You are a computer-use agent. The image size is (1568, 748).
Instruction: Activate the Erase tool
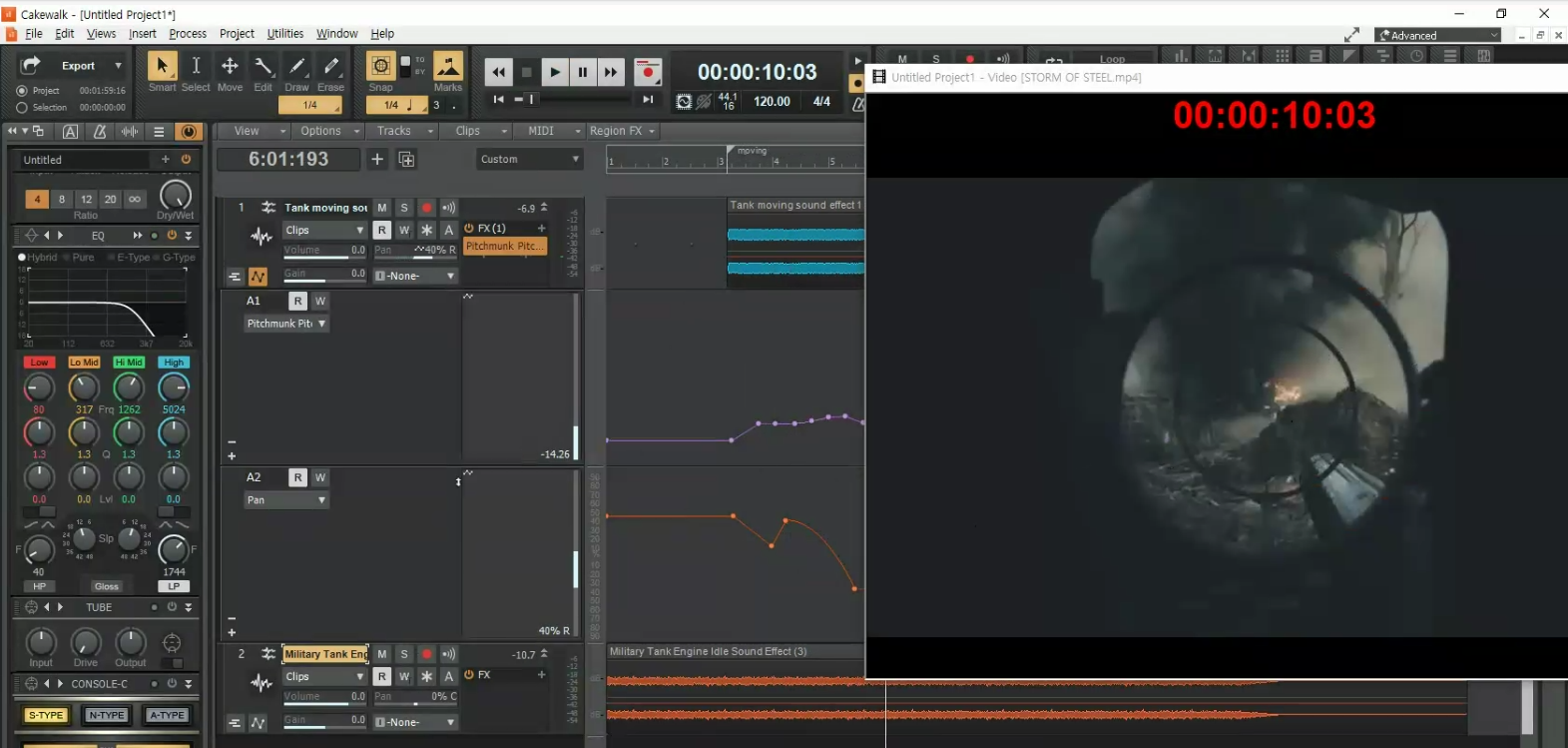(x=331, y=66)
